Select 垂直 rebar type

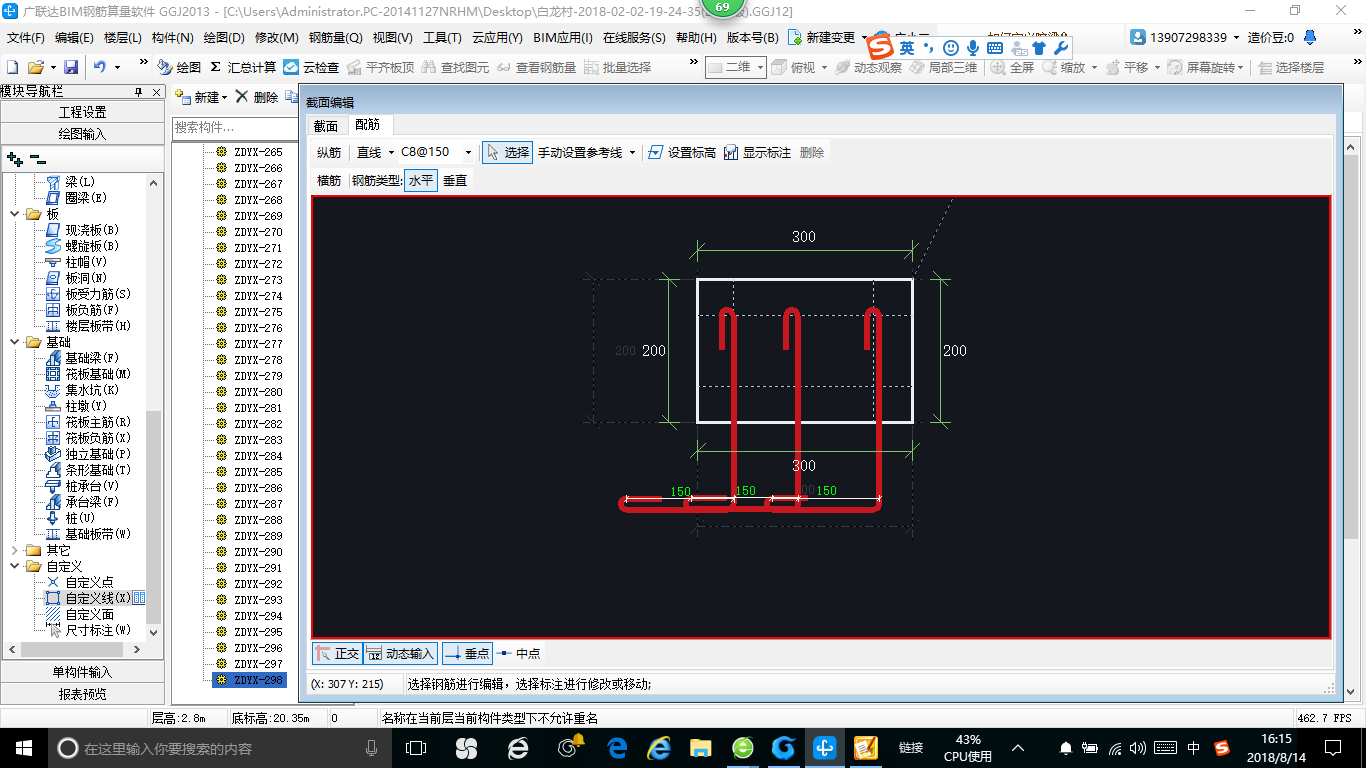pos(455,181)
